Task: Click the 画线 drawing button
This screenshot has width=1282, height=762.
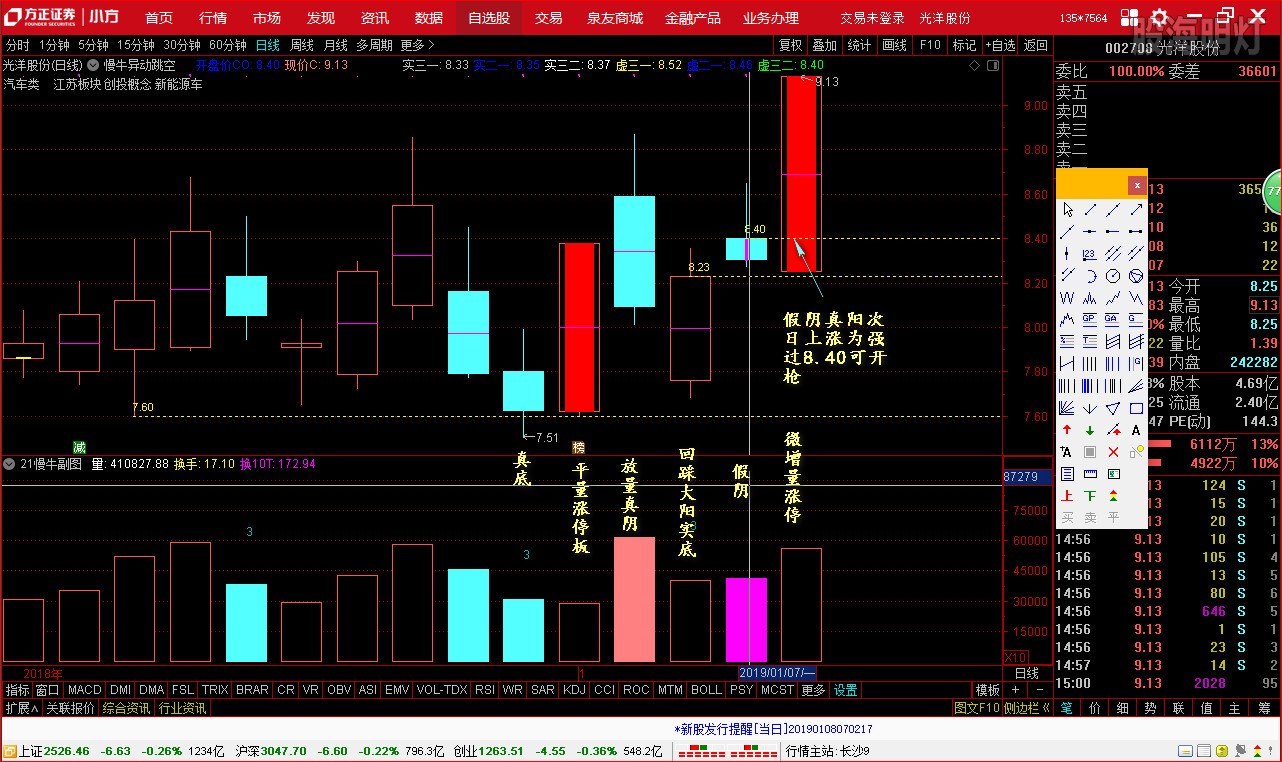Action: [894, 45]
